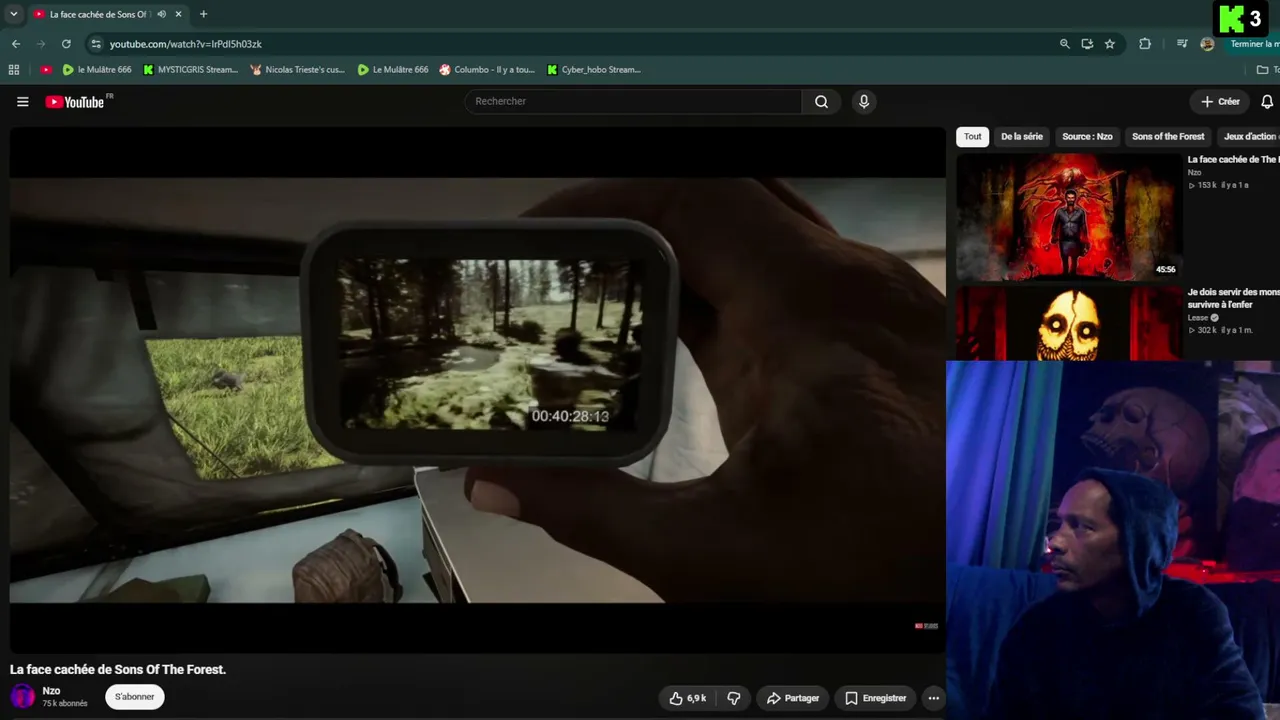Click the youtube.com address bar URL
The height and width of the screenshot is (720, 1280).
point(186,44)
